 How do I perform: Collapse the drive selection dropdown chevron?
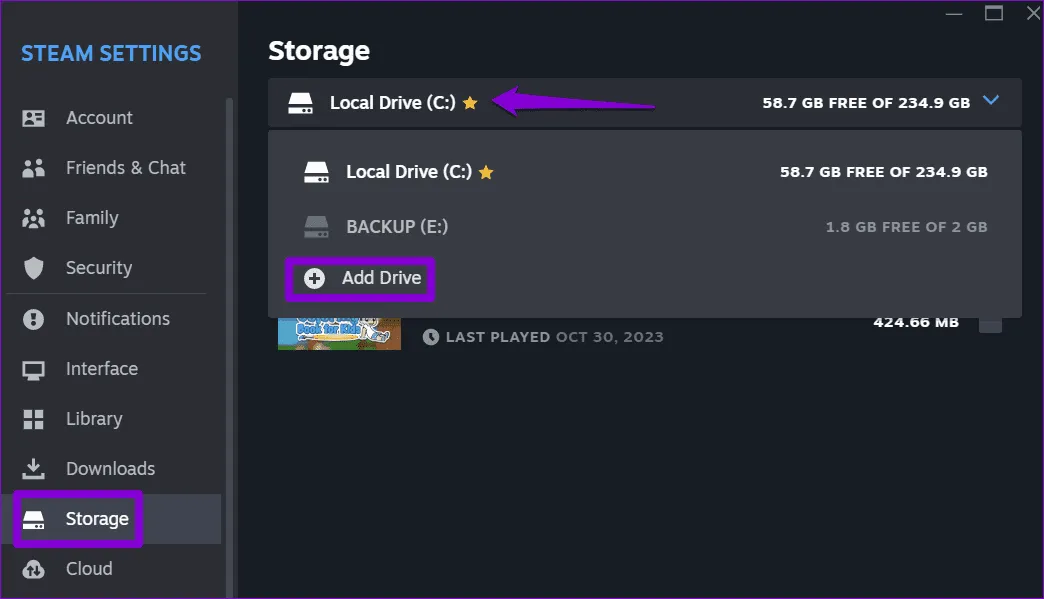pos(991,100)
